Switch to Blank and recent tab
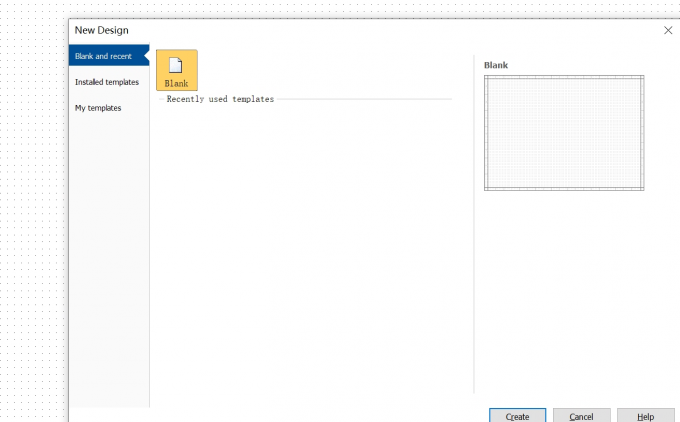 pyautogui.click(x=109, y=56)
